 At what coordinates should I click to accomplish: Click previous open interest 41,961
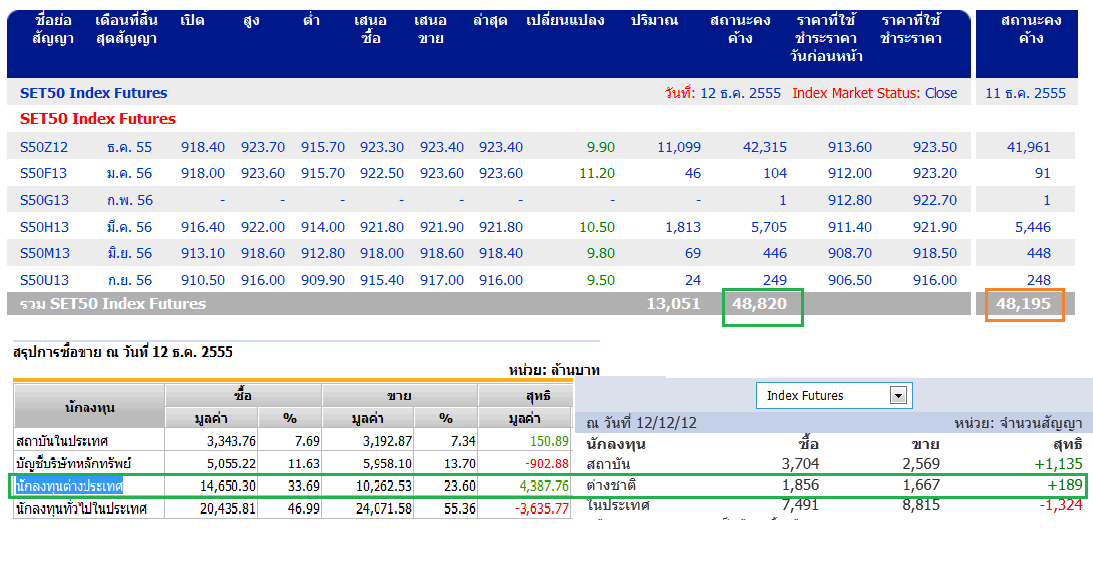tap(1029, 148)
